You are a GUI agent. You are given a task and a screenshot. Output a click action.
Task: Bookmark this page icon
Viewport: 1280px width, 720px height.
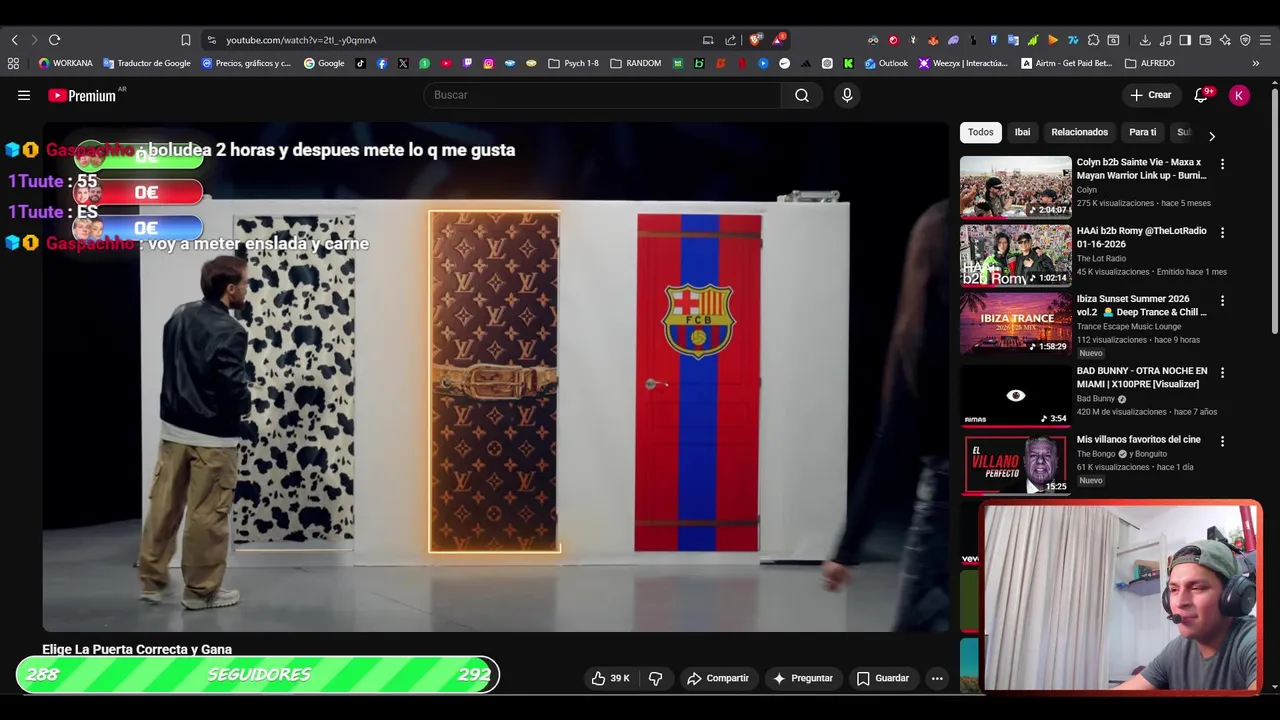tap(185, 40)
